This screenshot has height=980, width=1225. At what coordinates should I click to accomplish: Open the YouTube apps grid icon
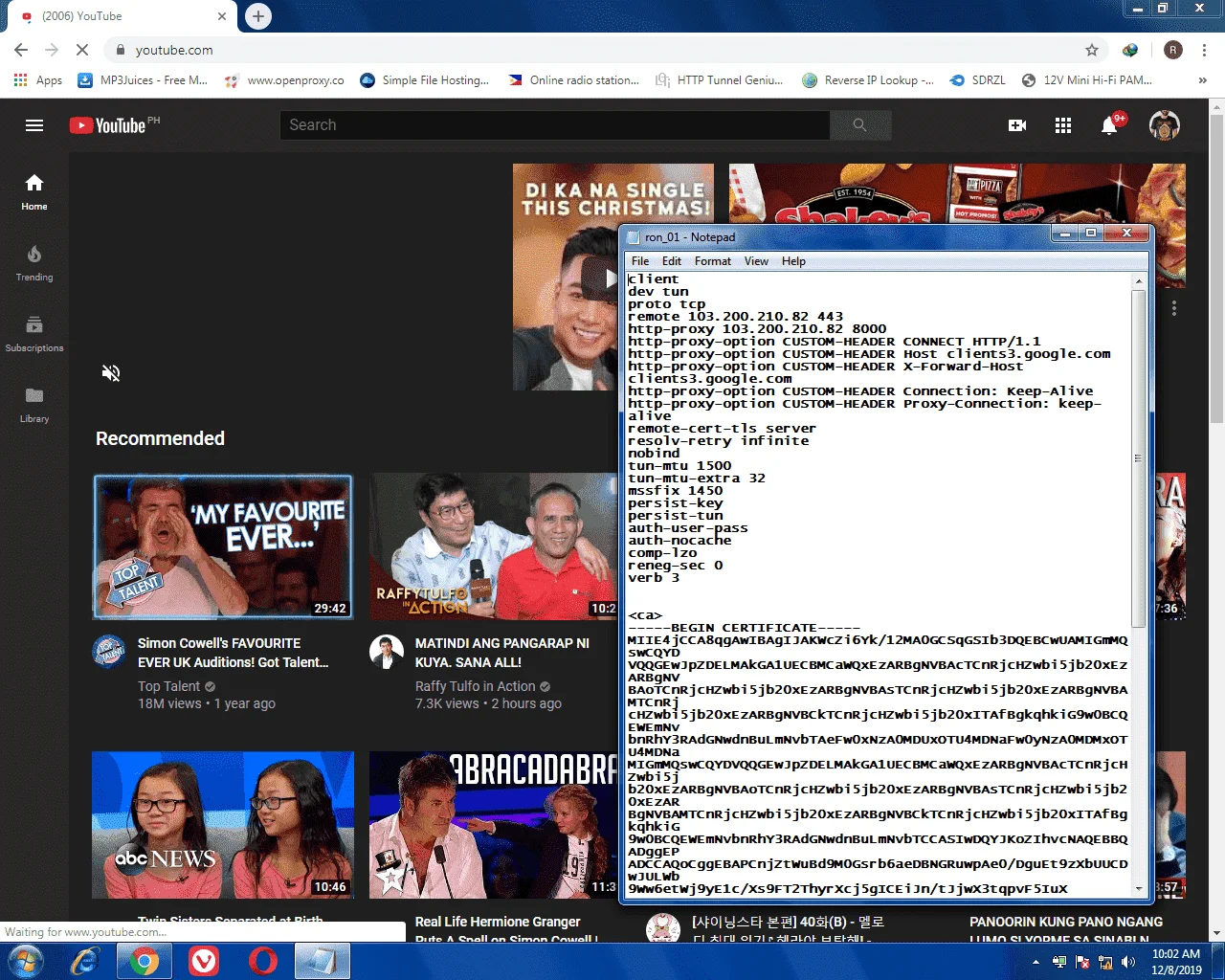tap(1063, 125)
